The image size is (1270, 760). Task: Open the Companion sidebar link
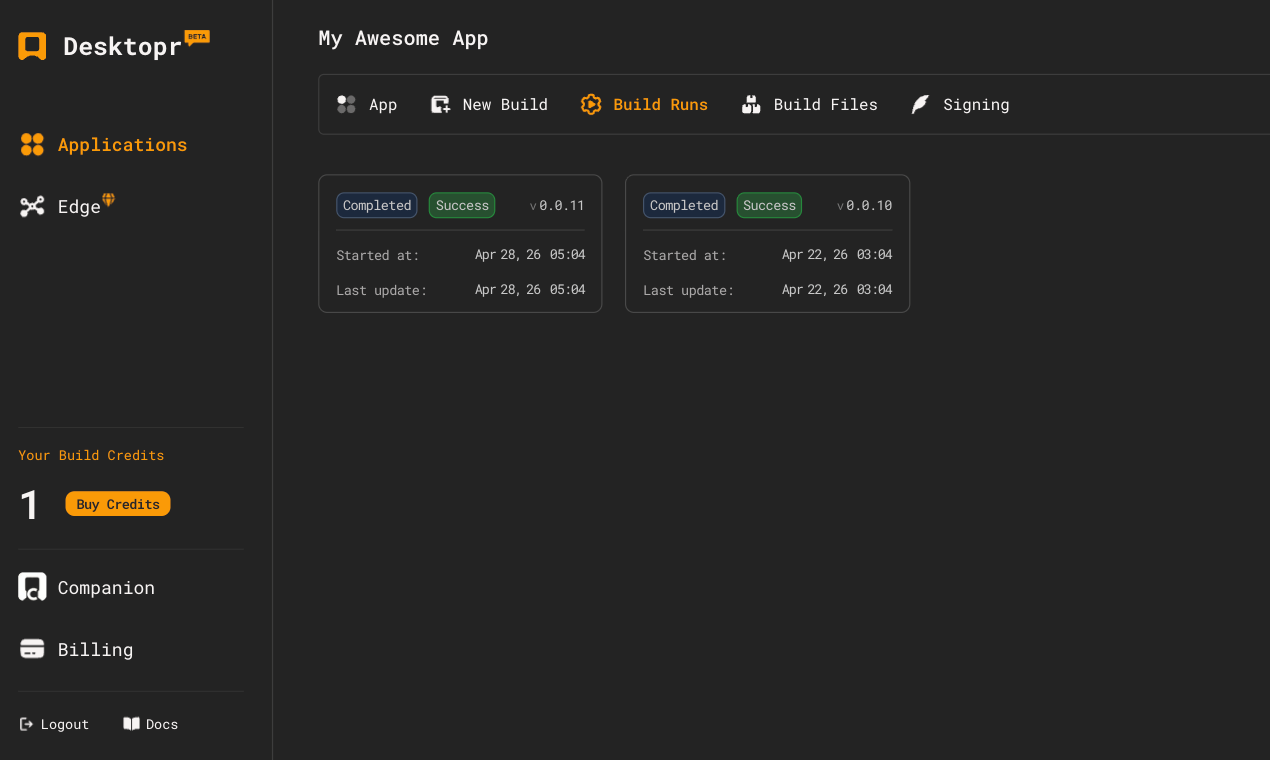pyautogui.click(x=106, y=588)
